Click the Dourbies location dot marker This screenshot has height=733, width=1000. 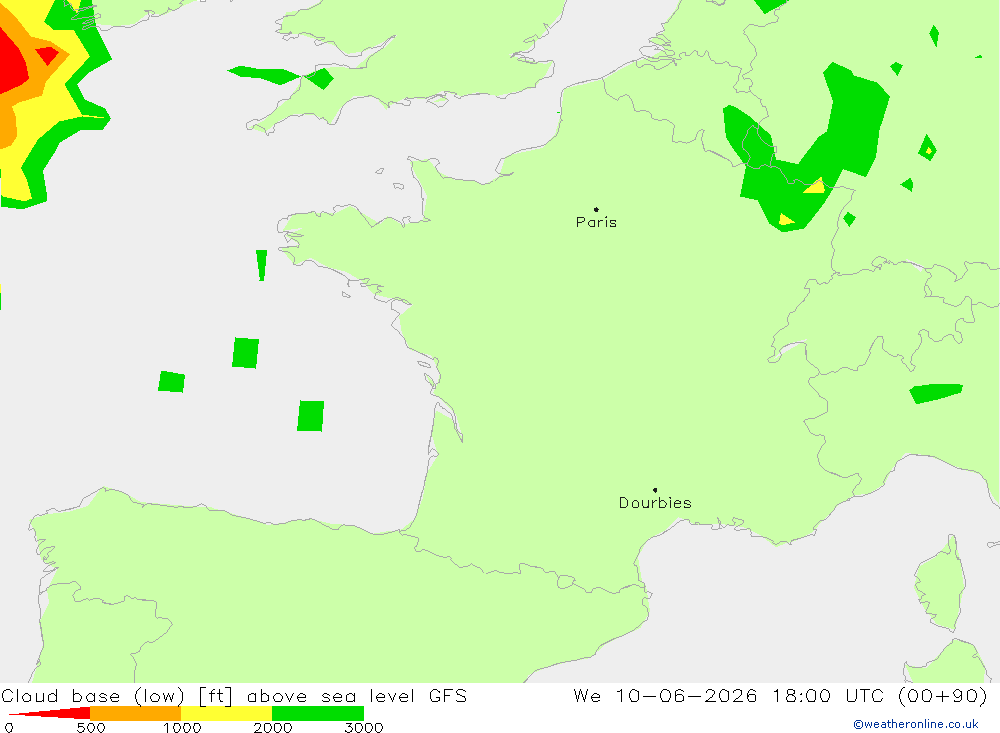[655, 490]
